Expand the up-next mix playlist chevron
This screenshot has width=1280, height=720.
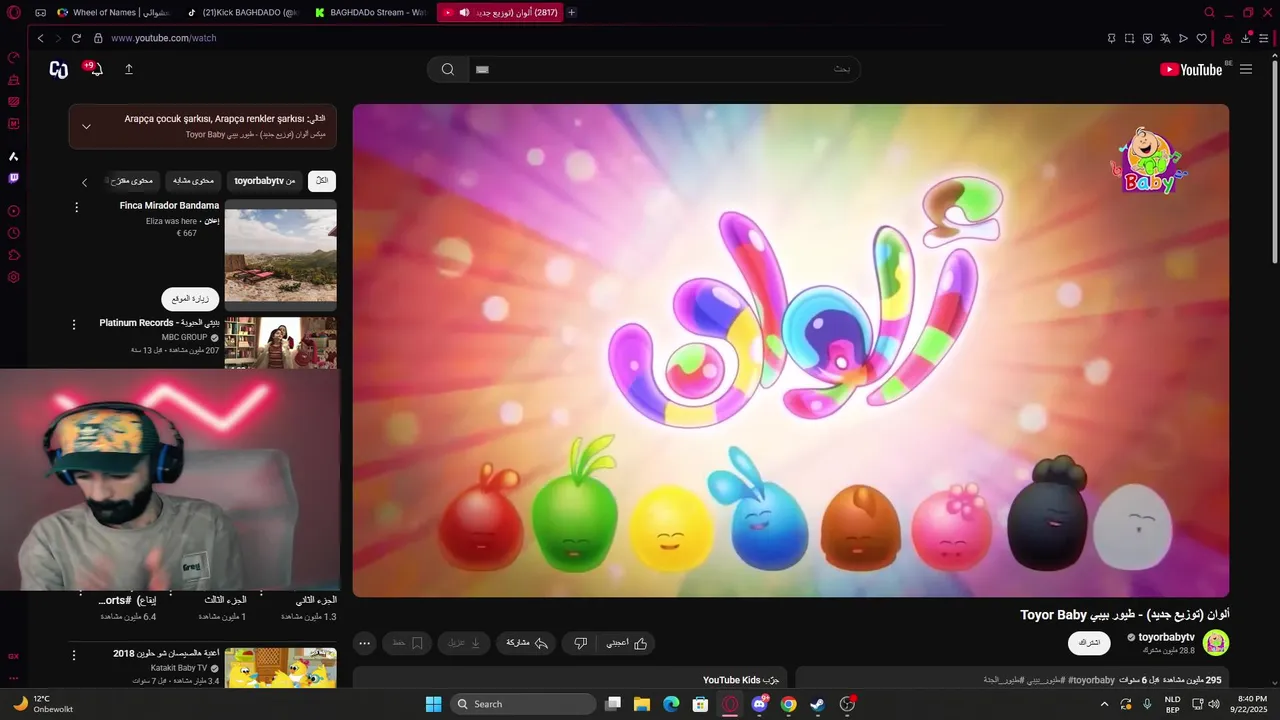point(86,126)
